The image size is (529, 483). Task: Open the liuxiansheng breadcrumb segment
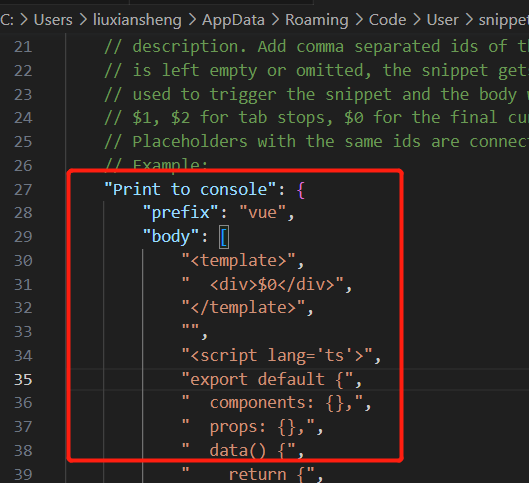[137, 20]
